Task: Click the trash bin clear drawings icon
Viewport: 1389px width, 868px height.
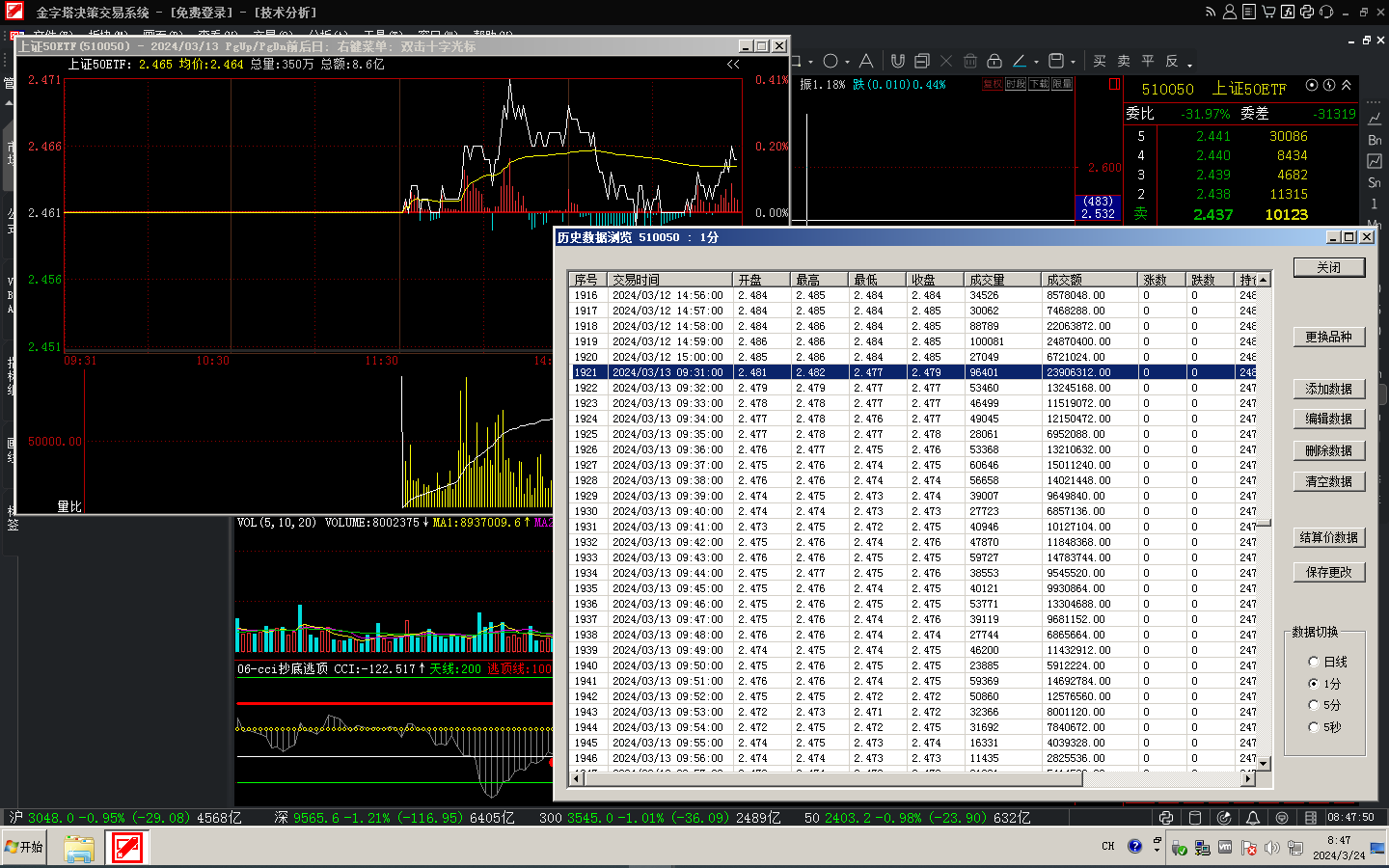Action: 970,61
